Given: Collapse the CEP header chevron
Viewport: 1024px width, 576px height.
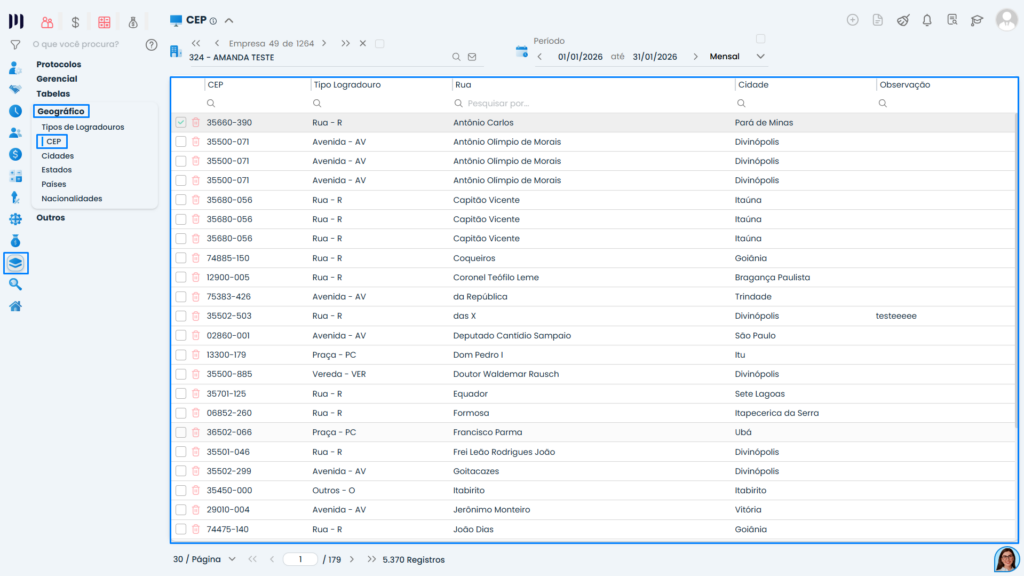Looking at the screenshot, I should tap(229, 20).
